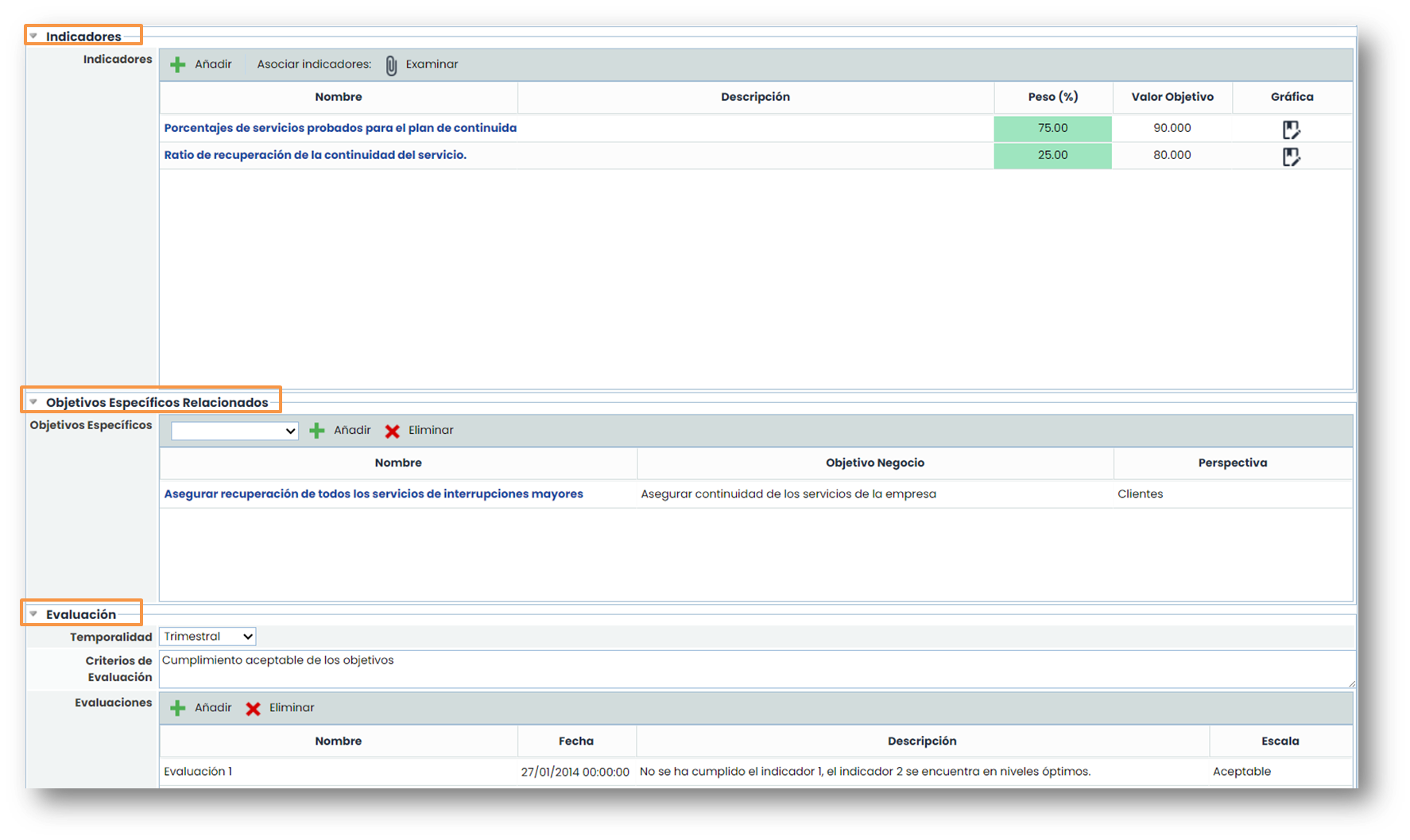
Task: Click red X Eliminar in Objetivos Específicos
Action: pyautogui.click(x=392, y=431)
